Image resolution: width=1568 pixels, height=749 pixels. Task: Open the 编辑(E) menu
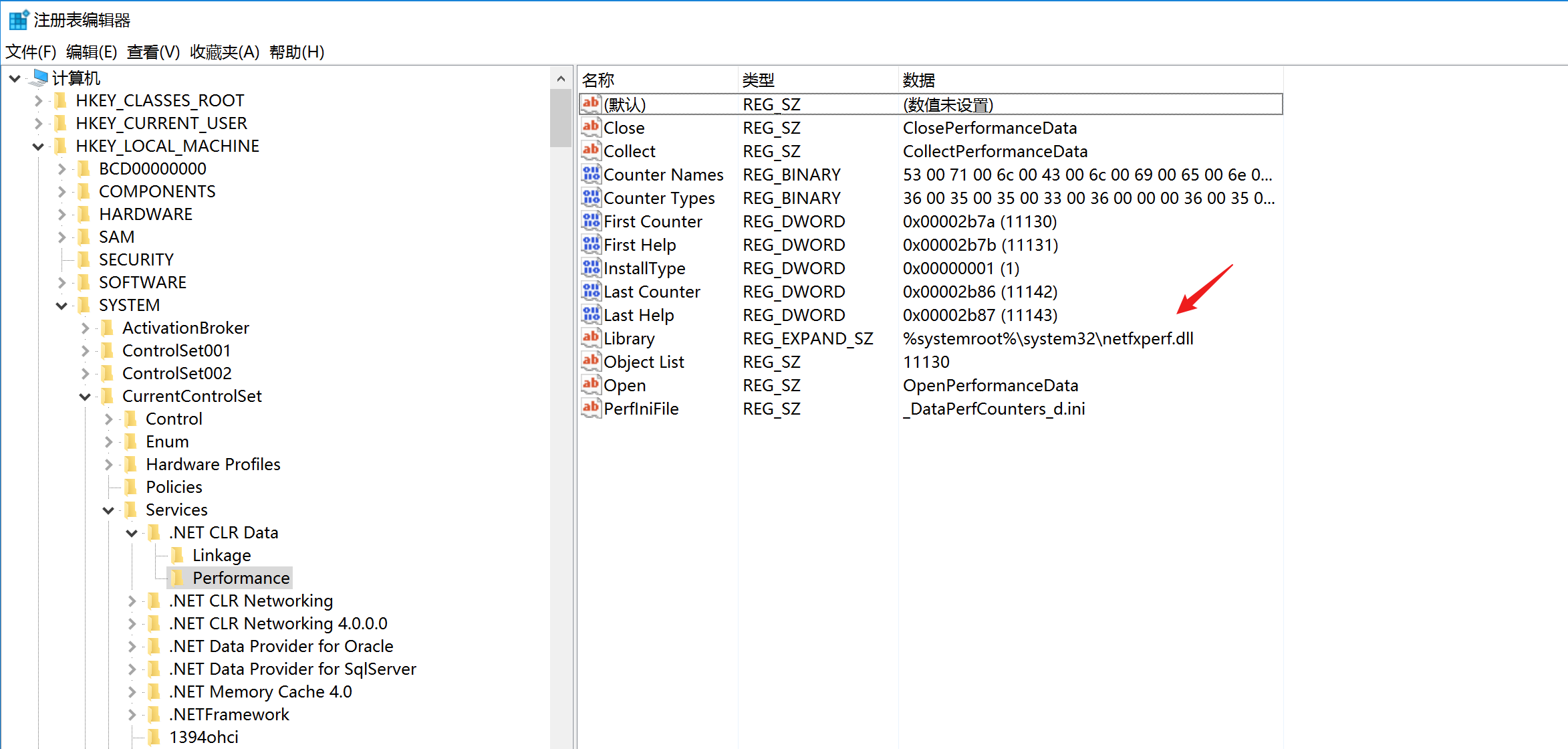coord(92,52)
